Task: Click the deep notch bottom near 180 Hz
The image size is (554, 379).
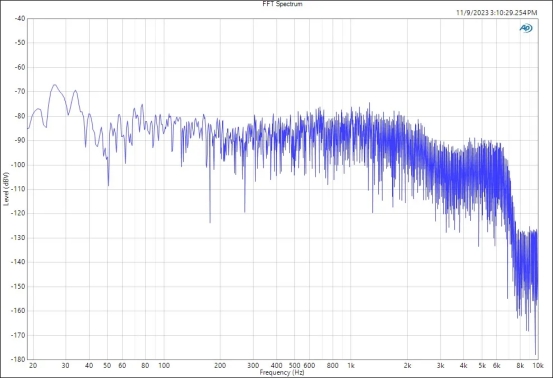Action: click(x=210, y=222)
